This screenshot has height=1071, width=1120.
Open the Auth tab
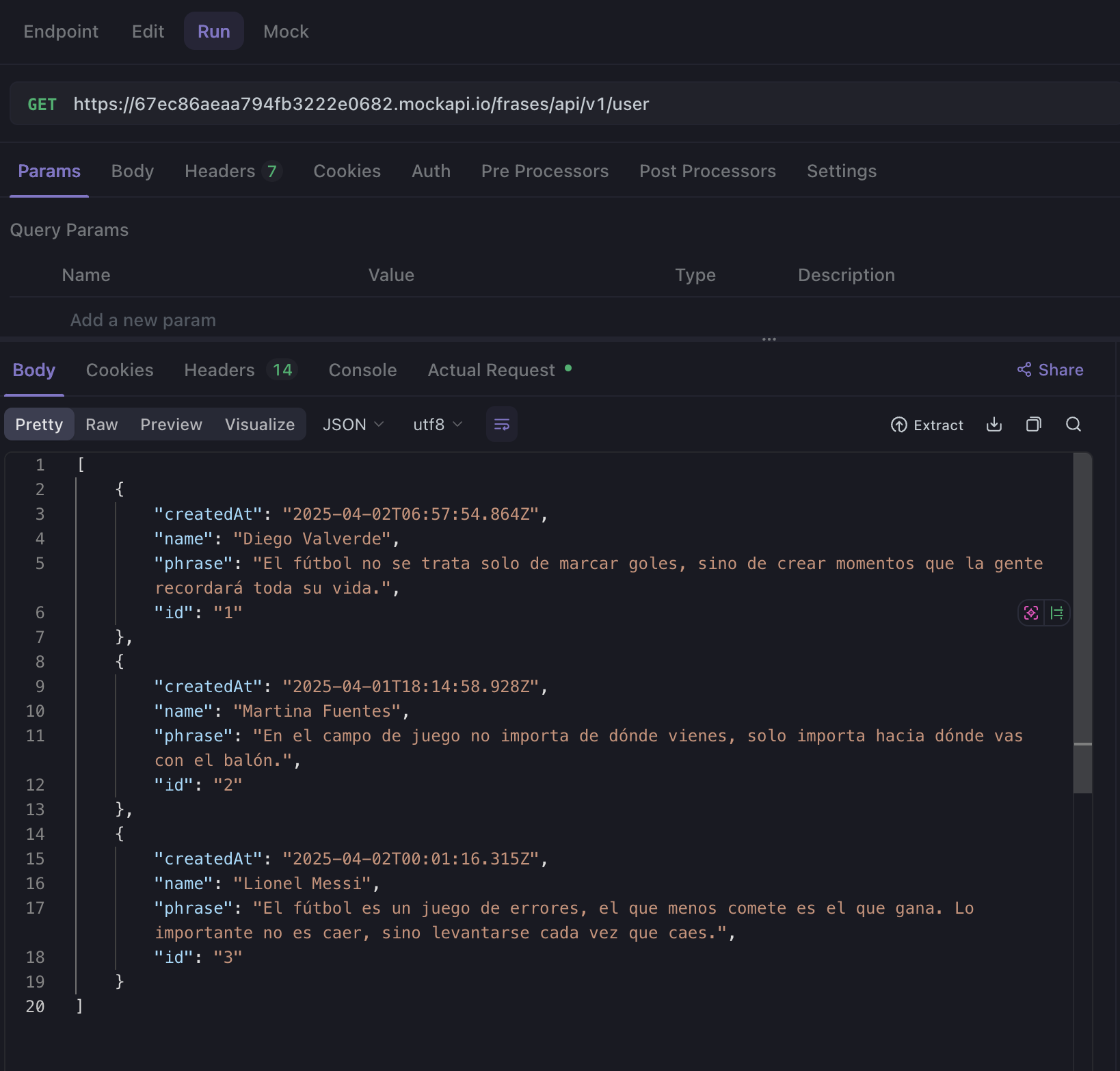click(x=431, y=172)
